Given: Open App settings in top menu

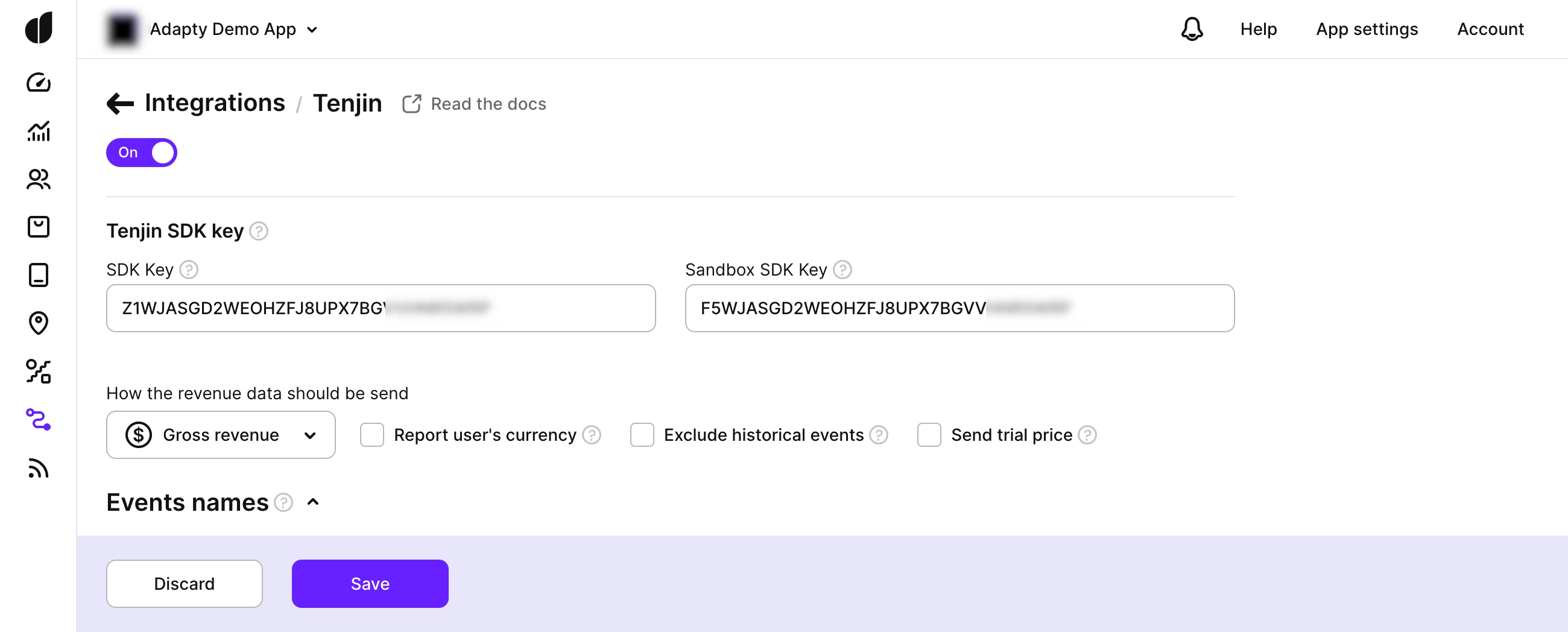Looking at the screenshot, I should 1367,29.
